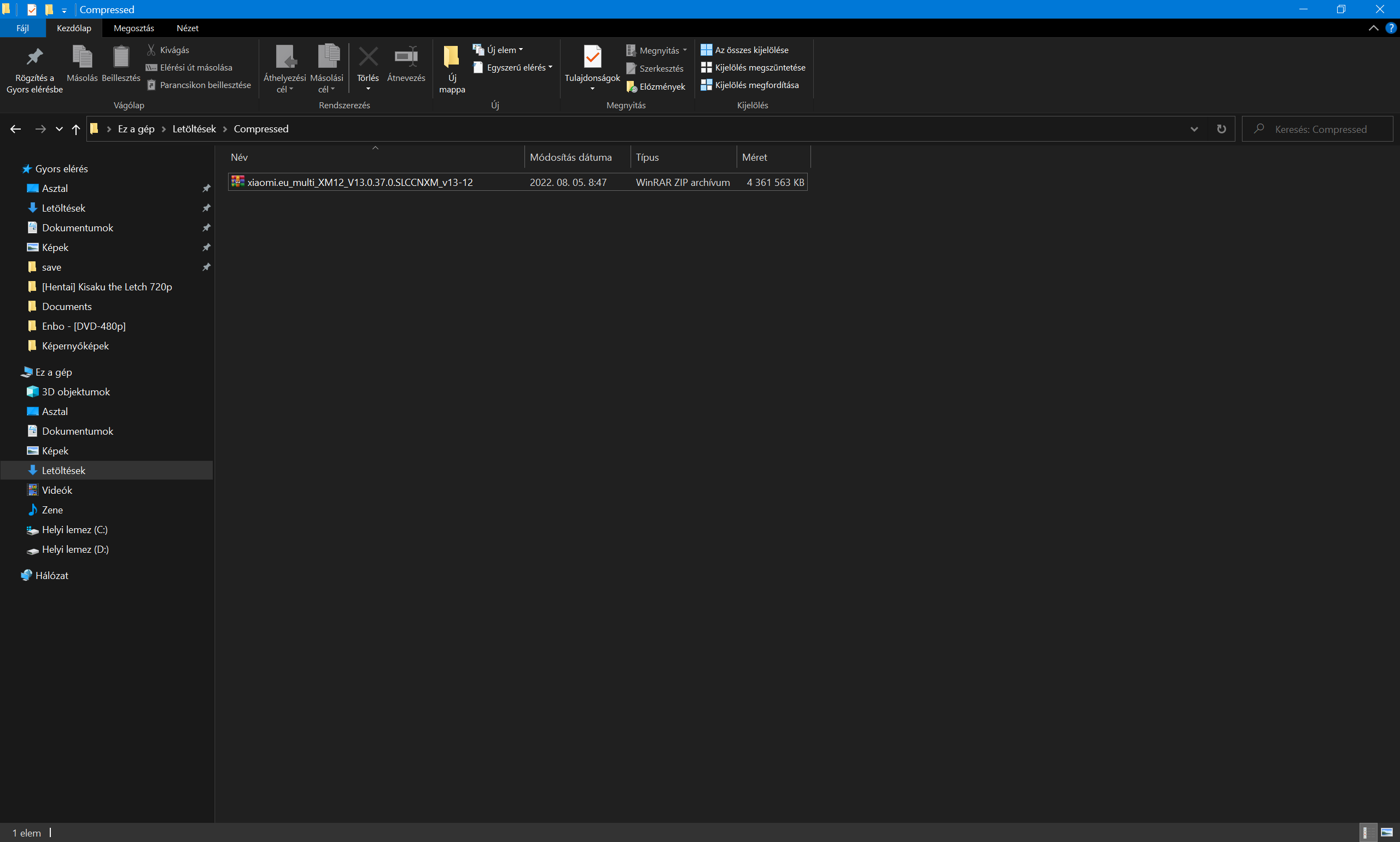Screen dimensions: 1400x842
Task: Click the Beillesztés paste icon
Action: (x=121, y=57)
